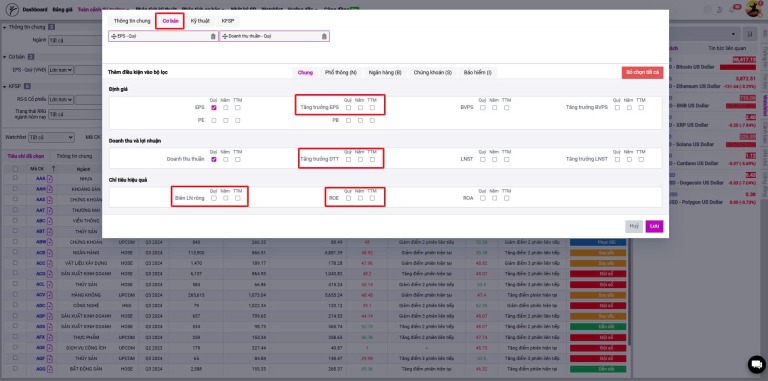The image size is (768, 381).
Task: Click the move handle on 'Doanh thu thuần - Quý' chip
Action: click(225, 36)
